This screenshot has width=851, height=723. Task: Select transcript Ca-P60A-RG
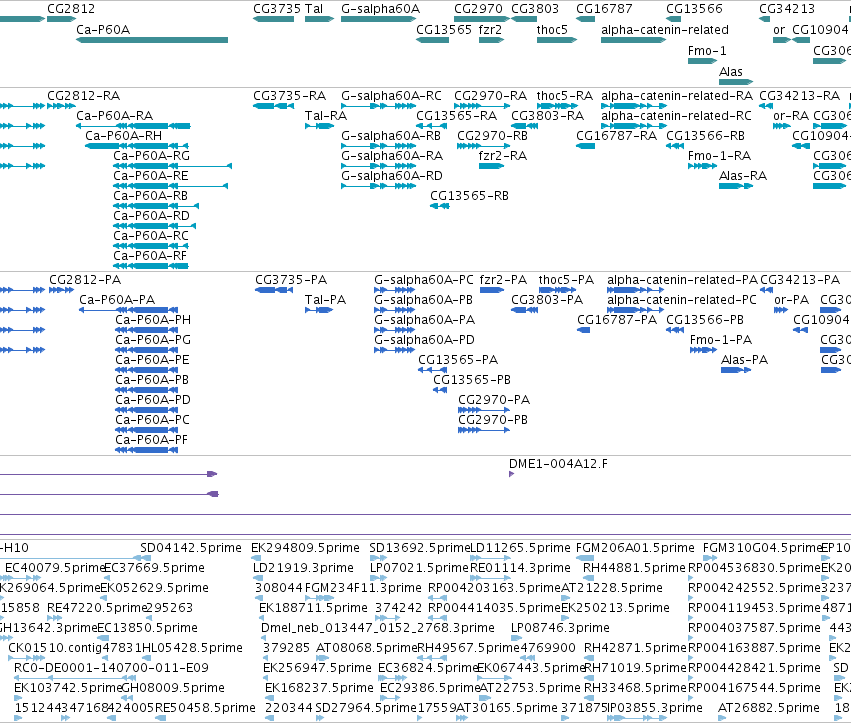(173, 166)
